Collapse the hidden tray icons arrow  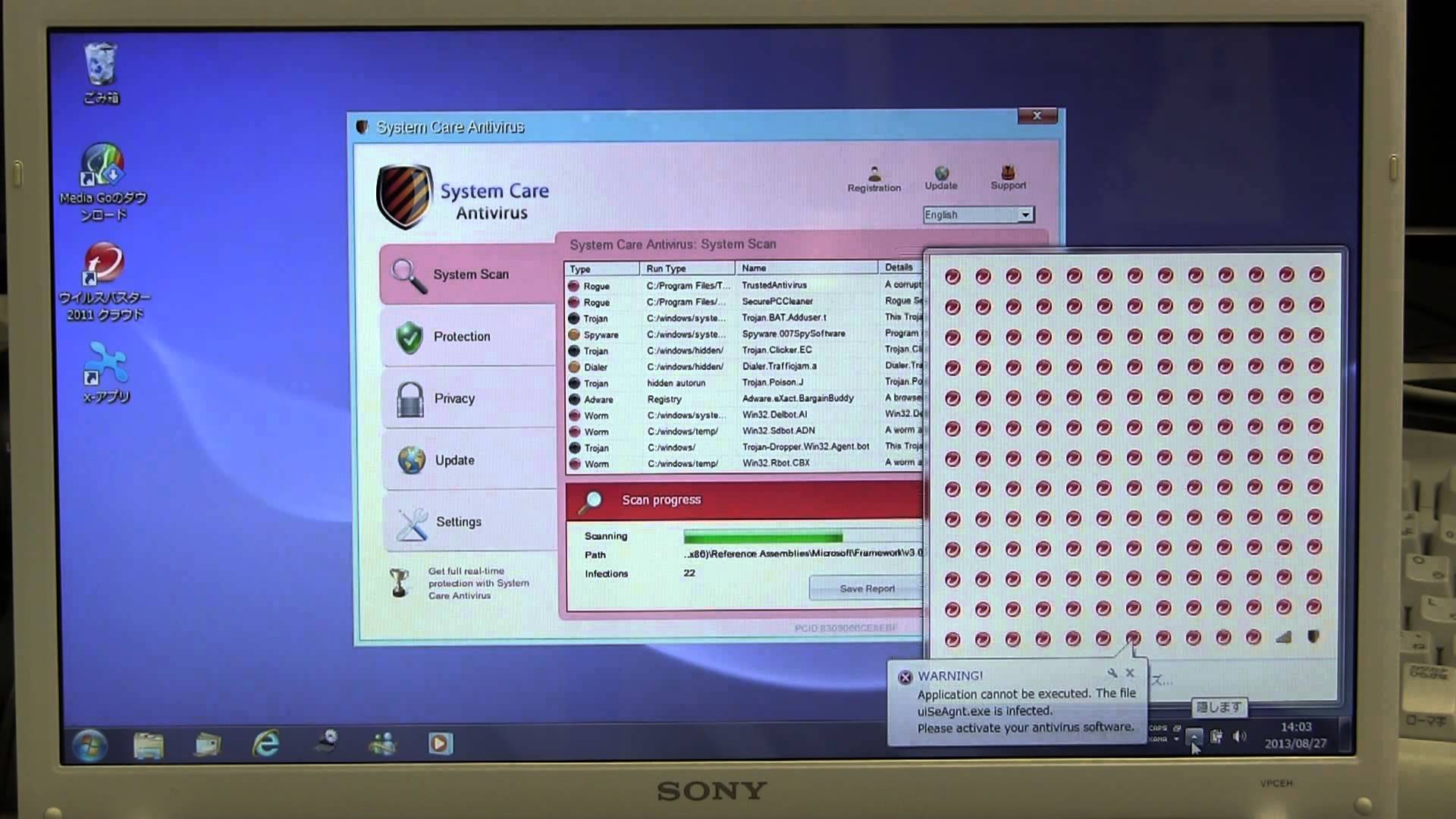pyautogui.click(x=1194, y=736)
